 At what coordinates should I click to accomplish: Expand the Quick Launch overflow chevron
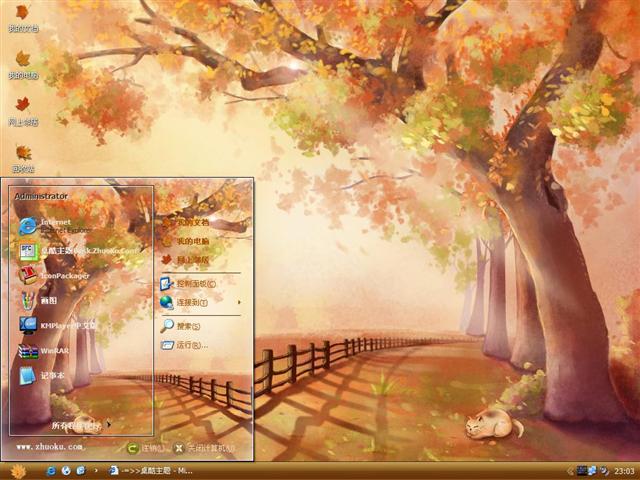click(x=96, y=471)
